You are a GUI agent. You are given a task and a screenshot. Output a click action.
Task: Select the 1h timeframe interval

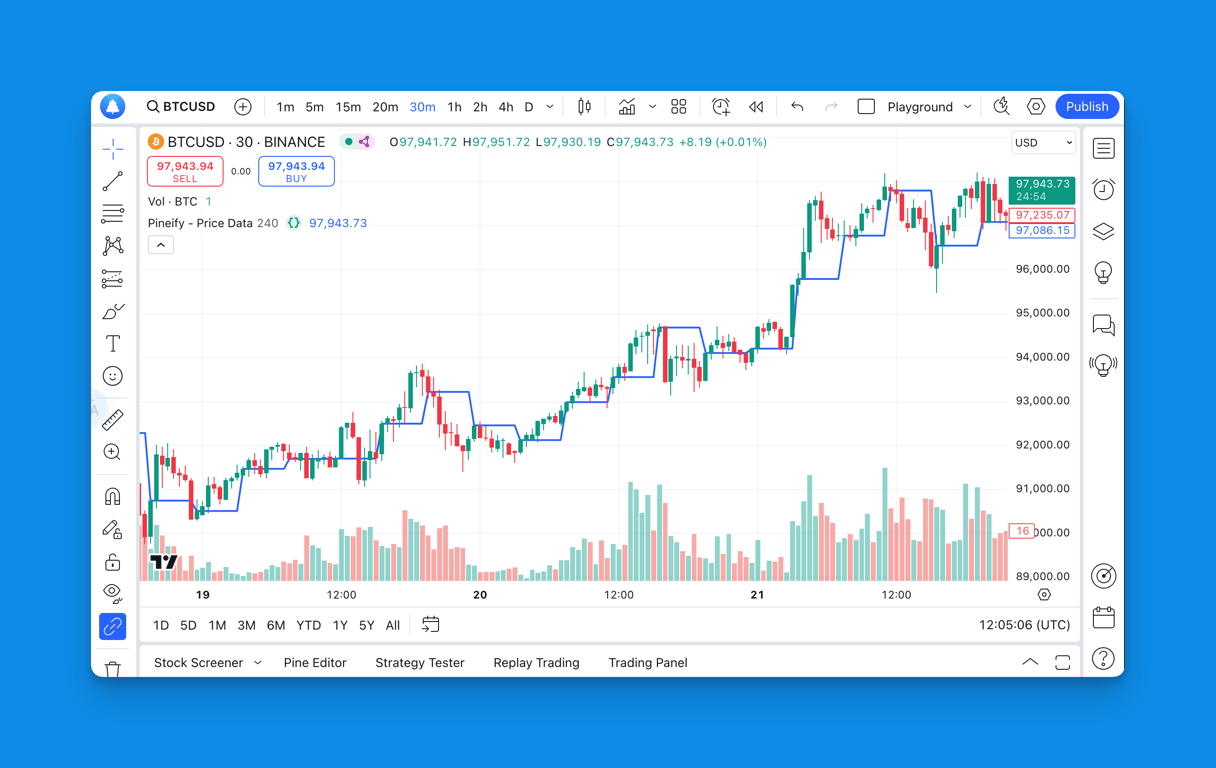click(x=454, y=107)
